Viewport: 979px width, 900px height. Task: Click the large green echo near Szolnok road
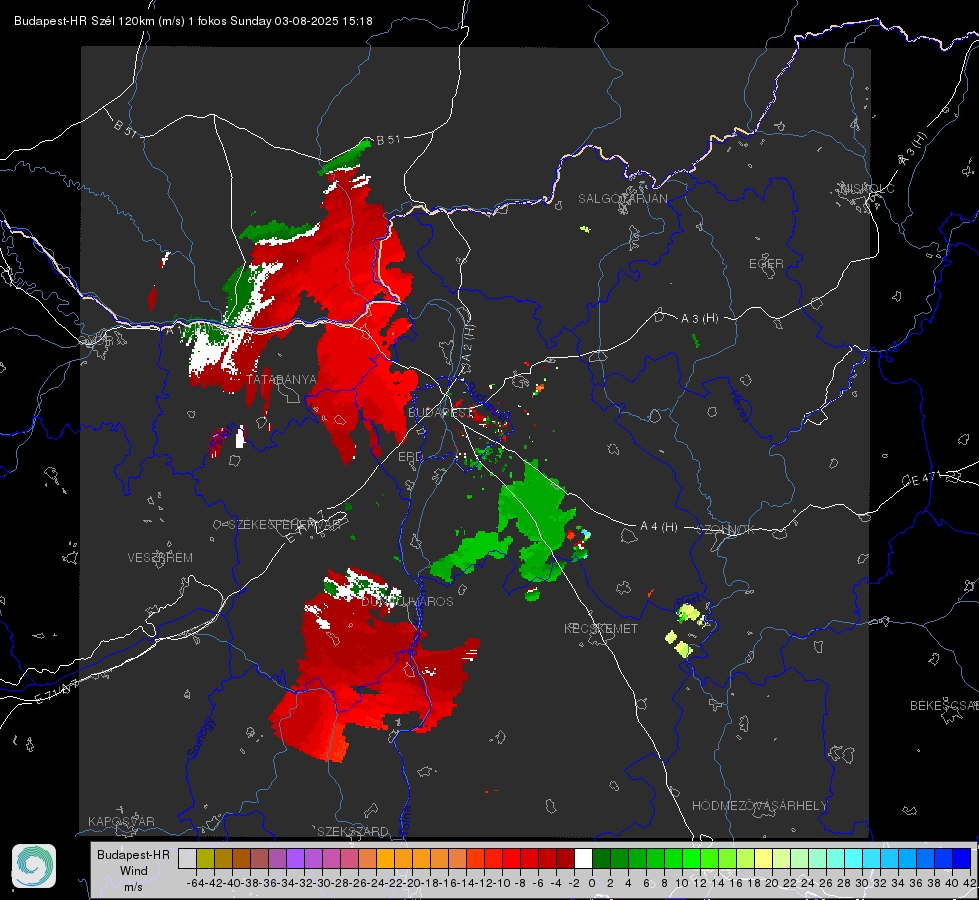[537, 522]
